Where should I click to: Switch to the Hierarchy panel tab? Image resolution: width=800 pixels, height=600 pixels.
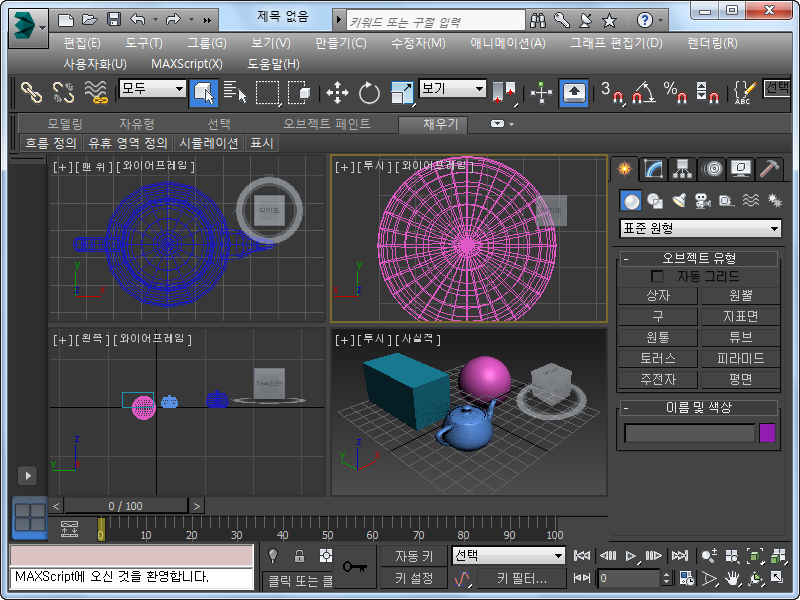tap(683, 168)
